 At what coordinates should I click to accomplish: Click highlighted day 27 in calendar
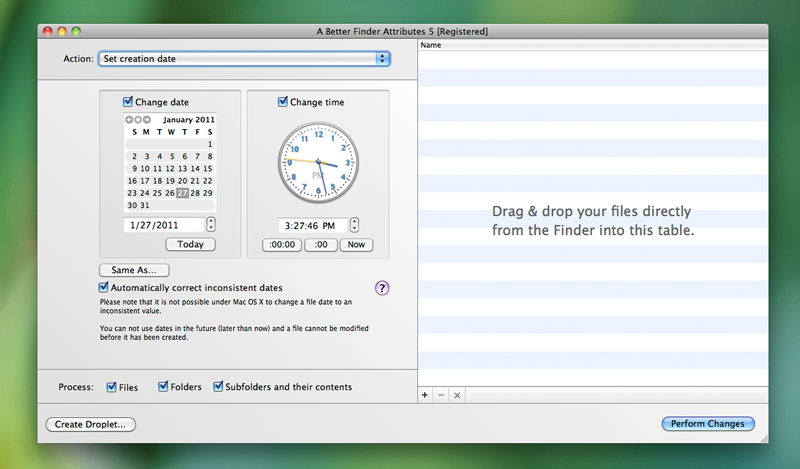[x=183, y=193]
